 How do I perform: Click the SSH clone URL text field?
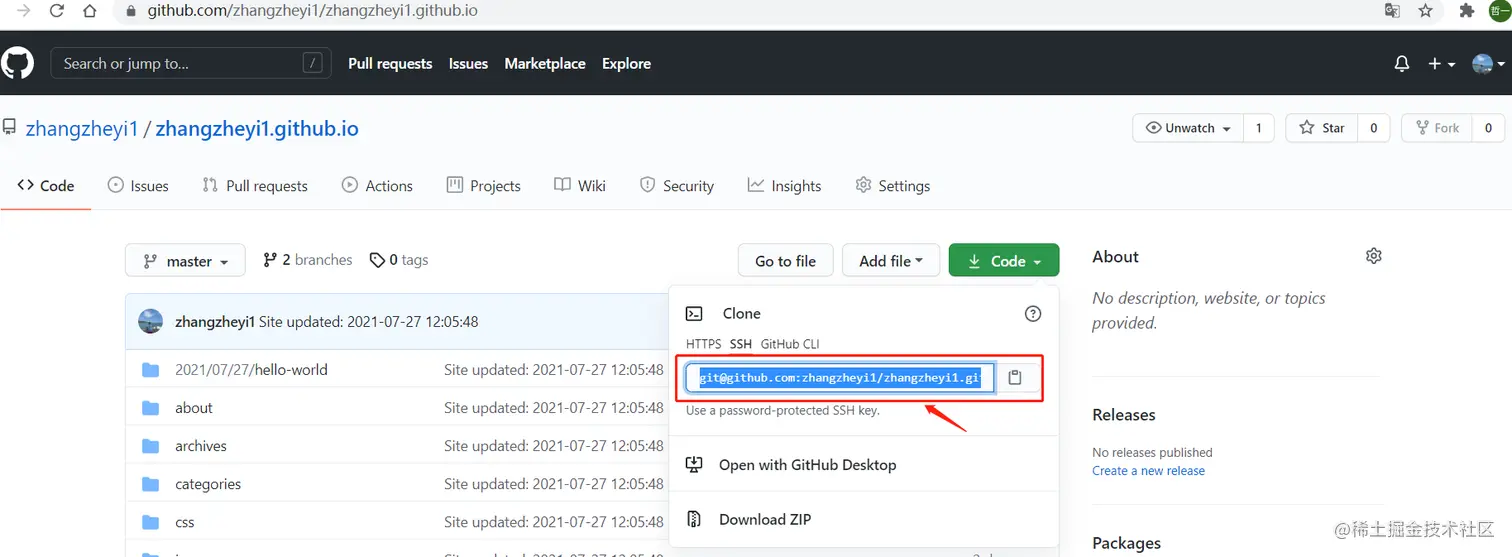[840, 378]
